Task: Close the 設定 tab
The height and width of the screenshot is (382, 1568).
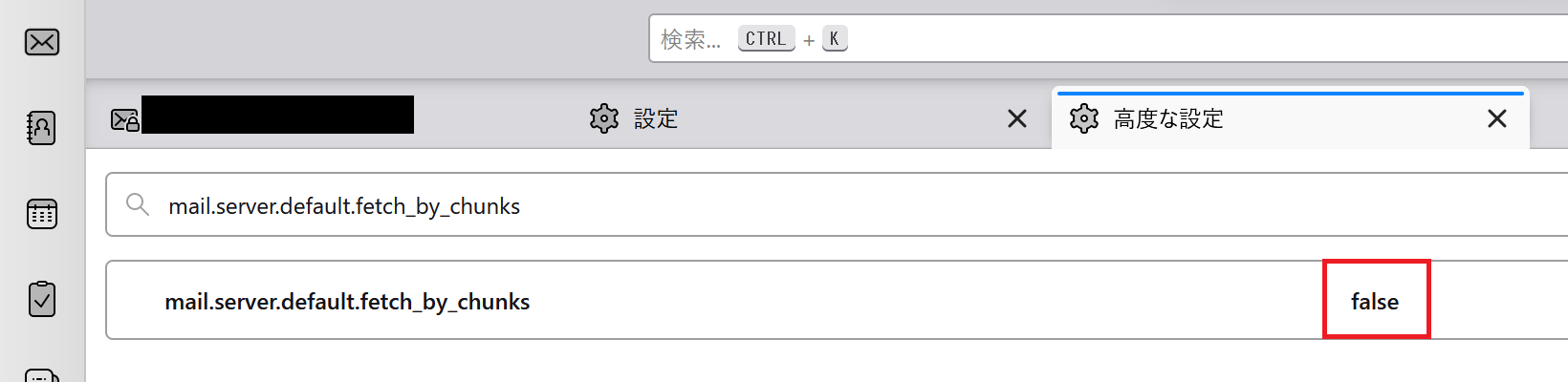Action: (x=1017, y=118)
